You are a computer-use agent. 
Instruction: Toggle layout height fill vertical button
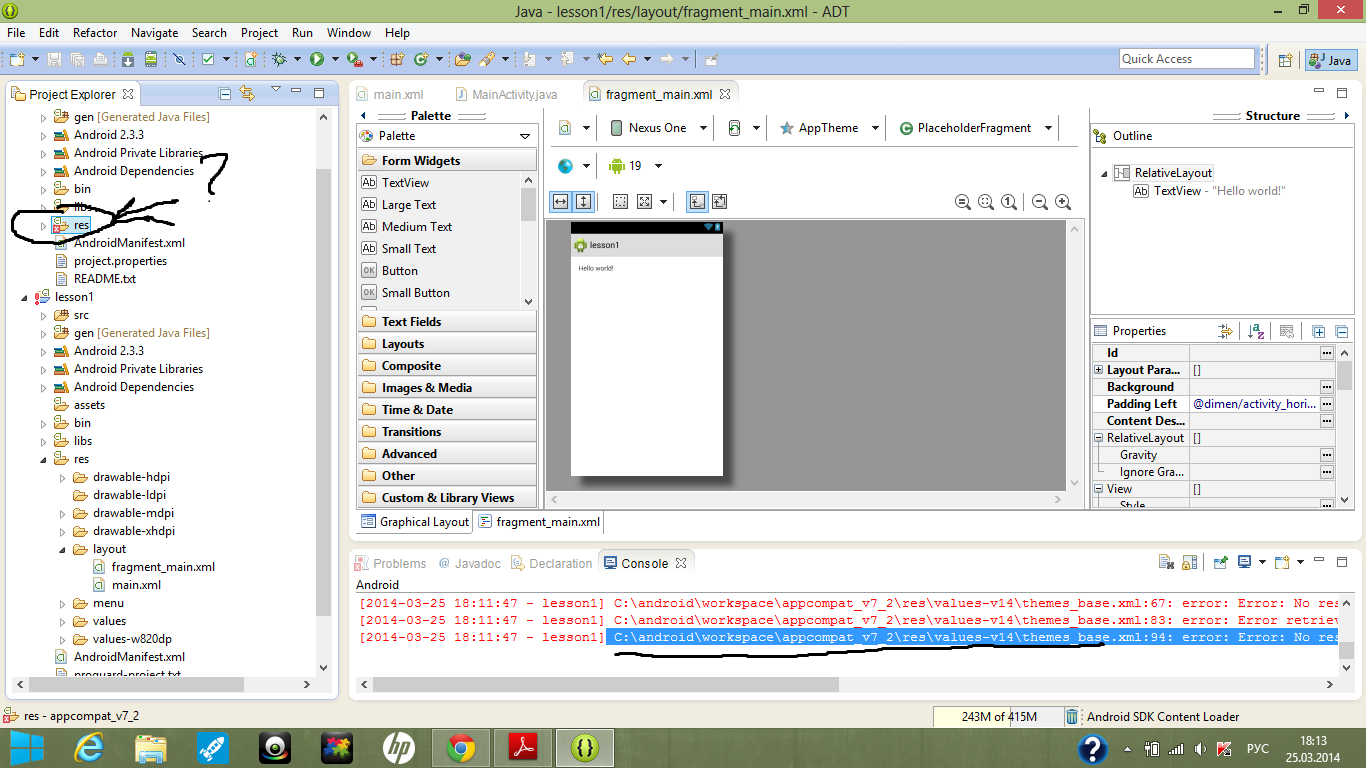click(x=583, y=202)
